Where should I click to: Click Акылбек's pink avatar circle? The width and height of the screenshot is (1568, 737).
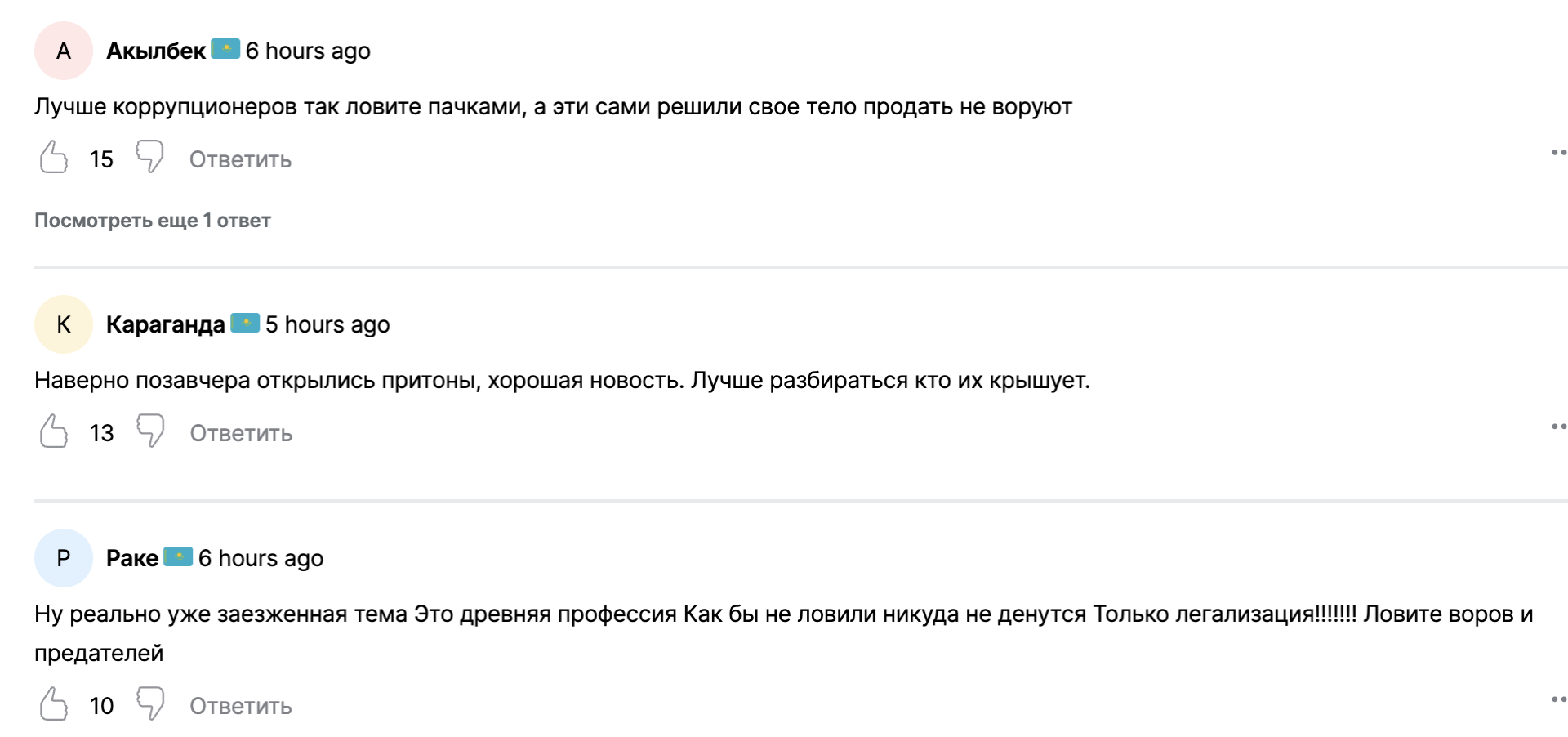[x=64, y=51]
